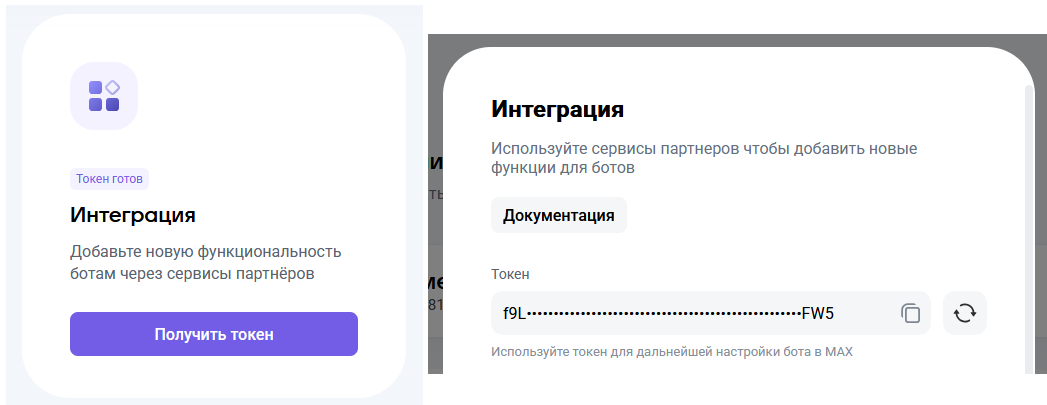Click the token prefix "f9L"
1047x405 pixels.
514,314
